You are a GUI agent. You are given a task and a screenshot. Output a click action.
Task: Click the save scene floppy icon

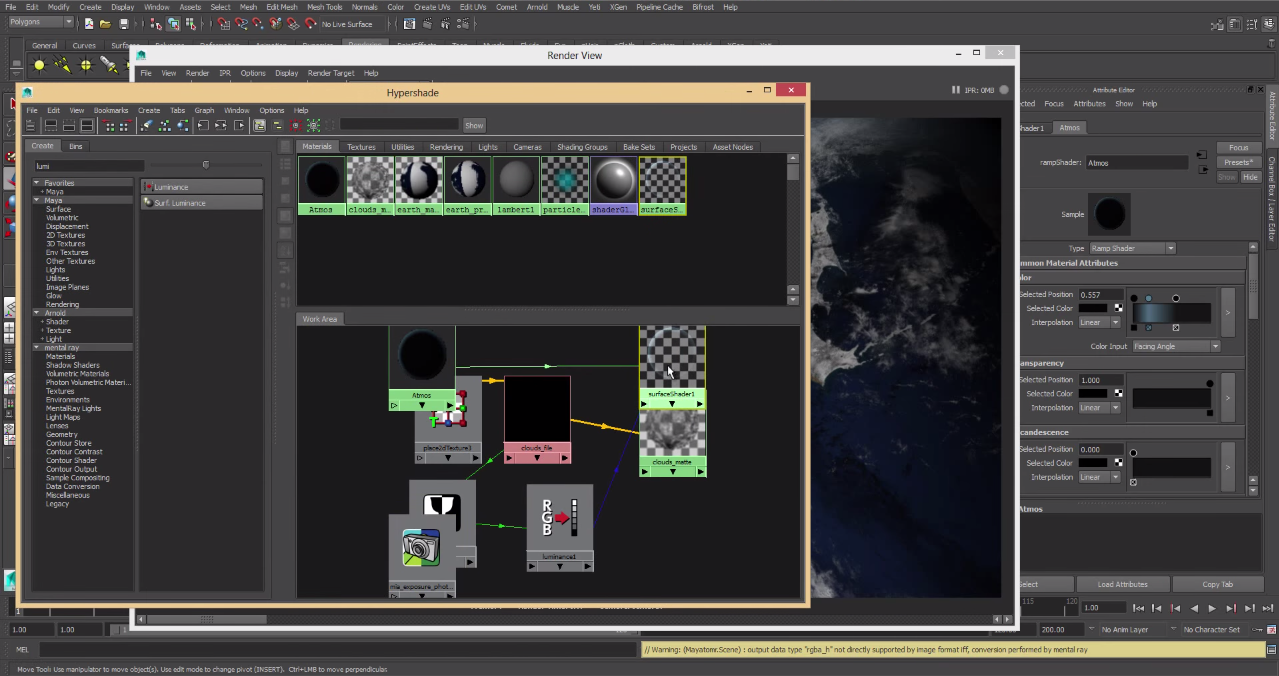click(124, 23)
